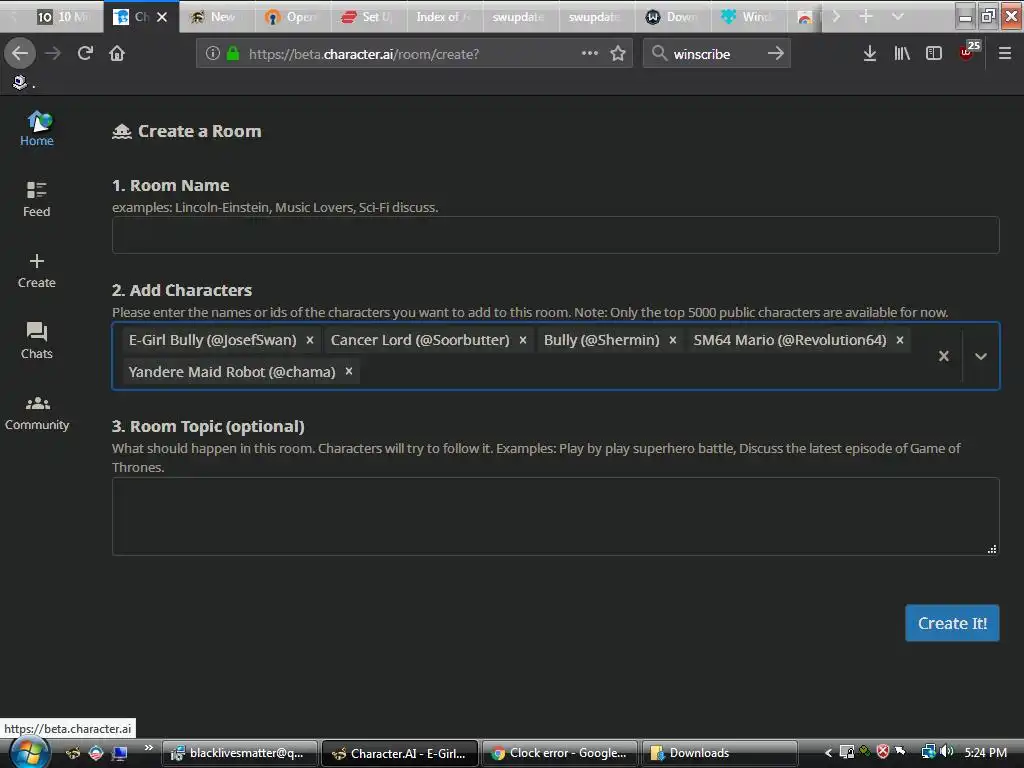Go to Home in sidebar
The image size is (1024, 768).
(x=37, y=129)
